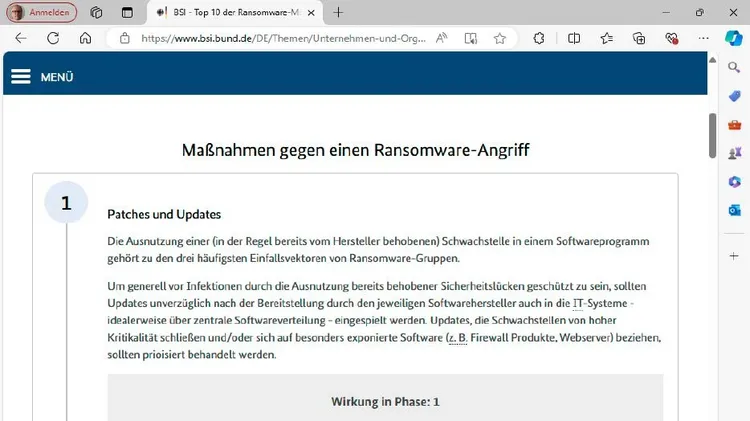Viewport: 750px width, 421px height.
Task: Open the tab actions menu icon
Action: (x=127, y=12)
